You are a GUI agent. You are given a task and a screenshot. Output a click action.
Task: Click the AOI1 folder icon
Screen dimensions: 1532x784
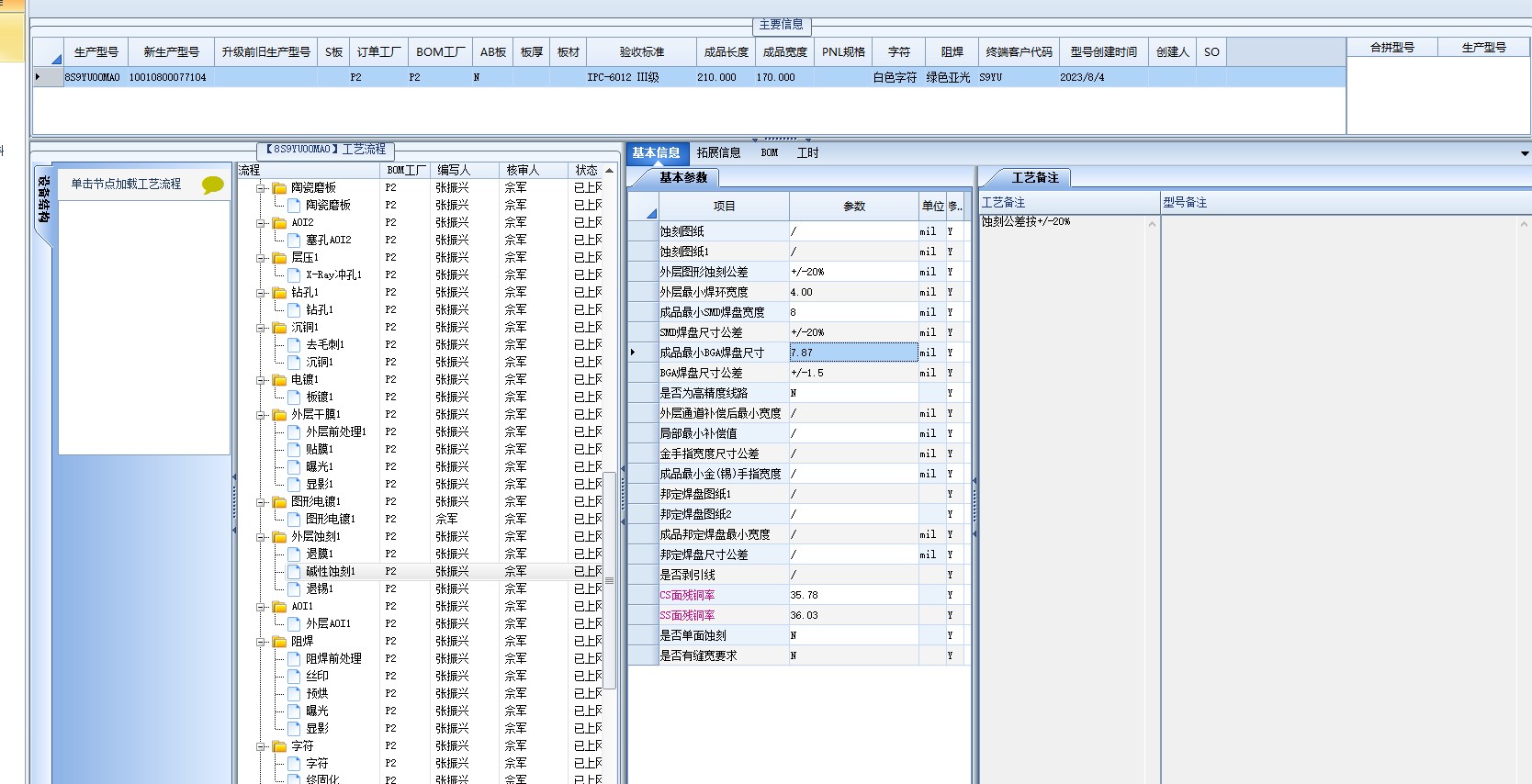(280, 606)
